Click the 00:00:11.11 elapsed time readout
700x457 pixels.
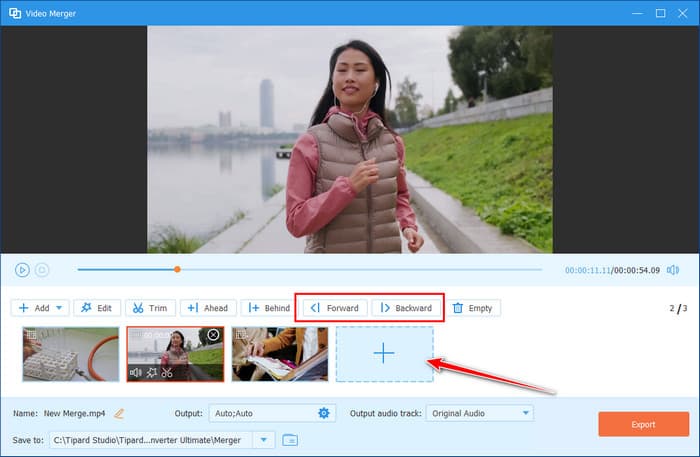(x=588, y=270)
